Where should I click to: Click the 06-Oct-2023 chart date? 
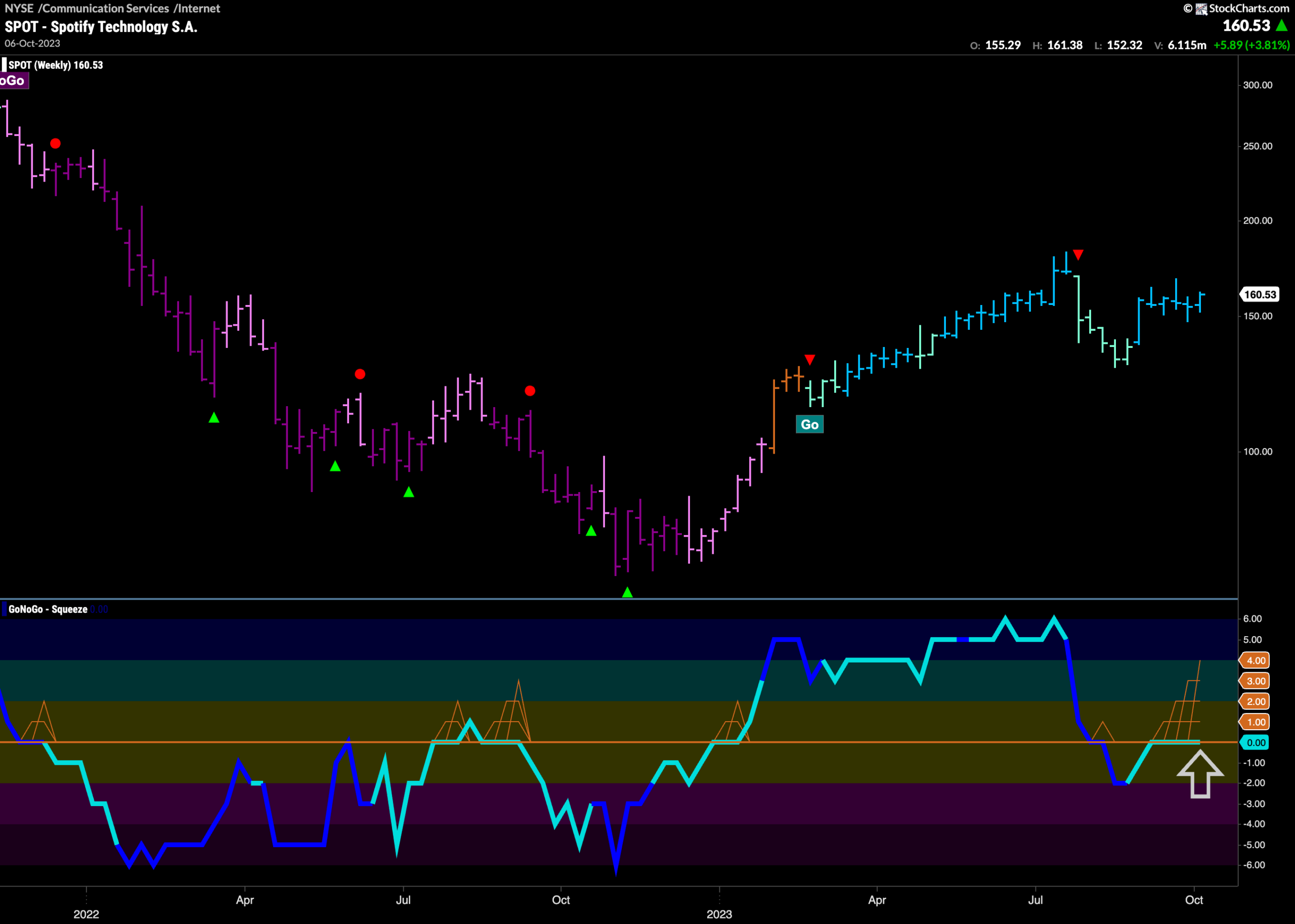click(x=32, y=44)
